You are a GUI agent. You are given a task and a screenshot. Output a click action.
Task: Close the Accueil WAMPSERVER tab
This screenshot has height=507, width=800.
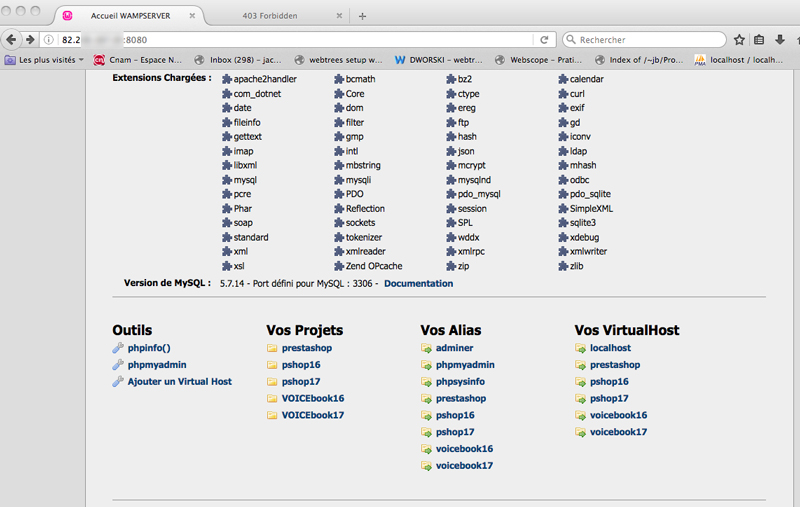coord(192,16)
